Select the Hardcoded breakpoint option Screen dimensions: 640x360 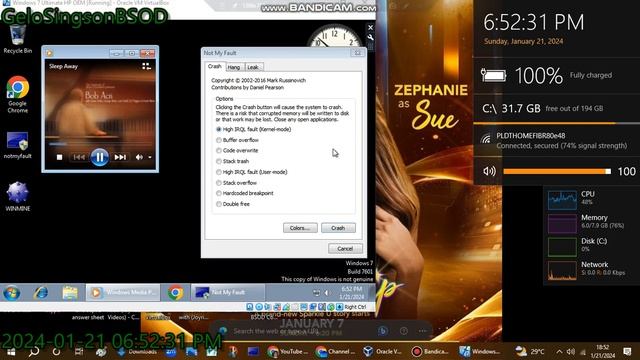[244, 193]
